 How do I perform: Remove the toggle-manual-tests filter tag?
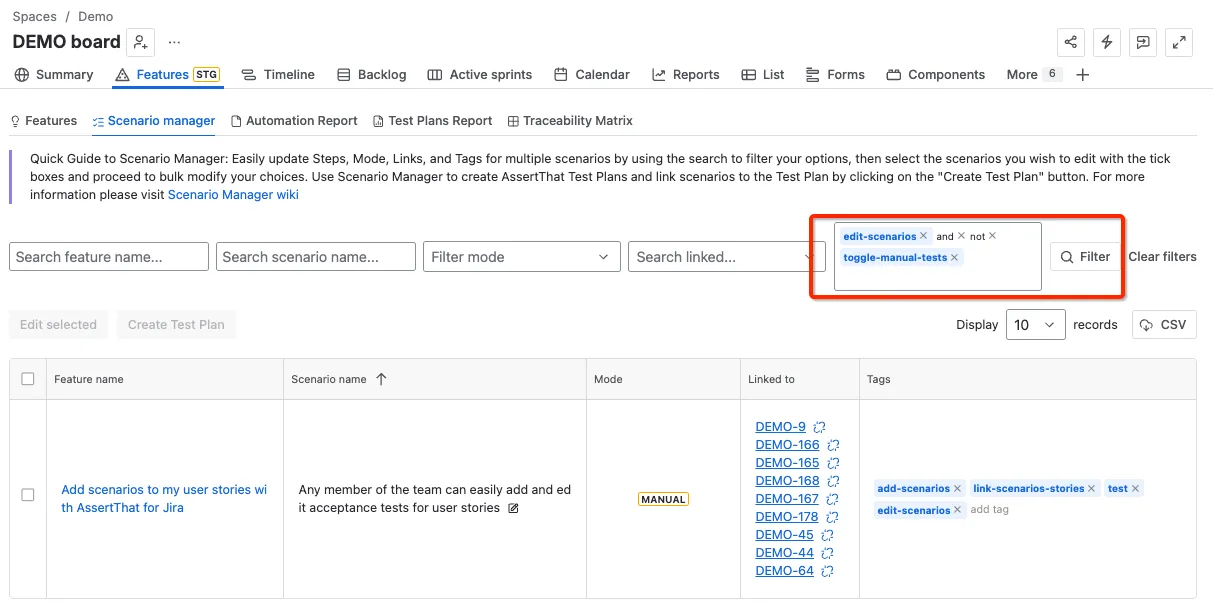pos(955,257)
